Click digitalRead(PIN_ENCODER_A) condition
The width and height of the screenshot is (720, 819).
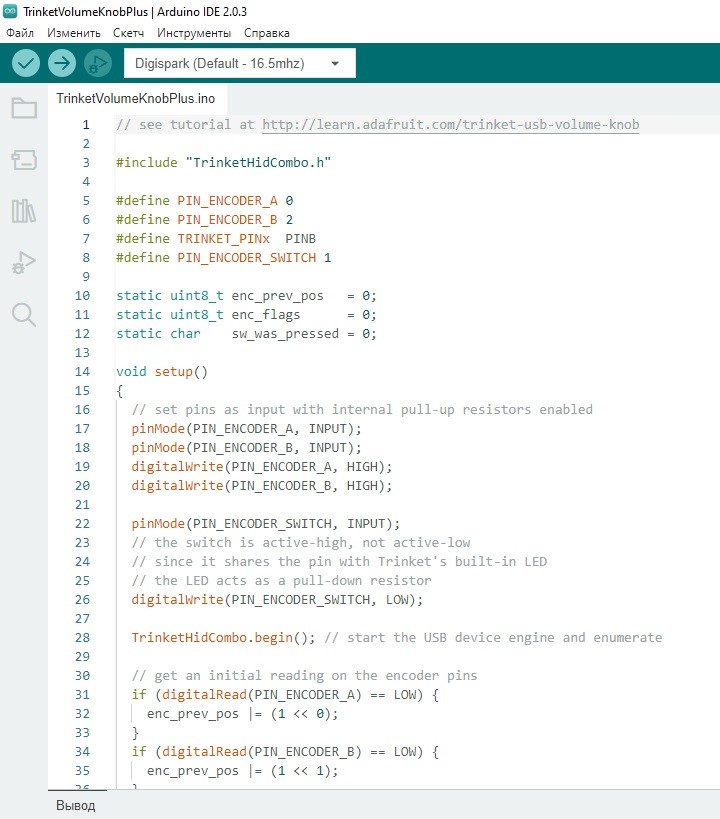(262, 695)
